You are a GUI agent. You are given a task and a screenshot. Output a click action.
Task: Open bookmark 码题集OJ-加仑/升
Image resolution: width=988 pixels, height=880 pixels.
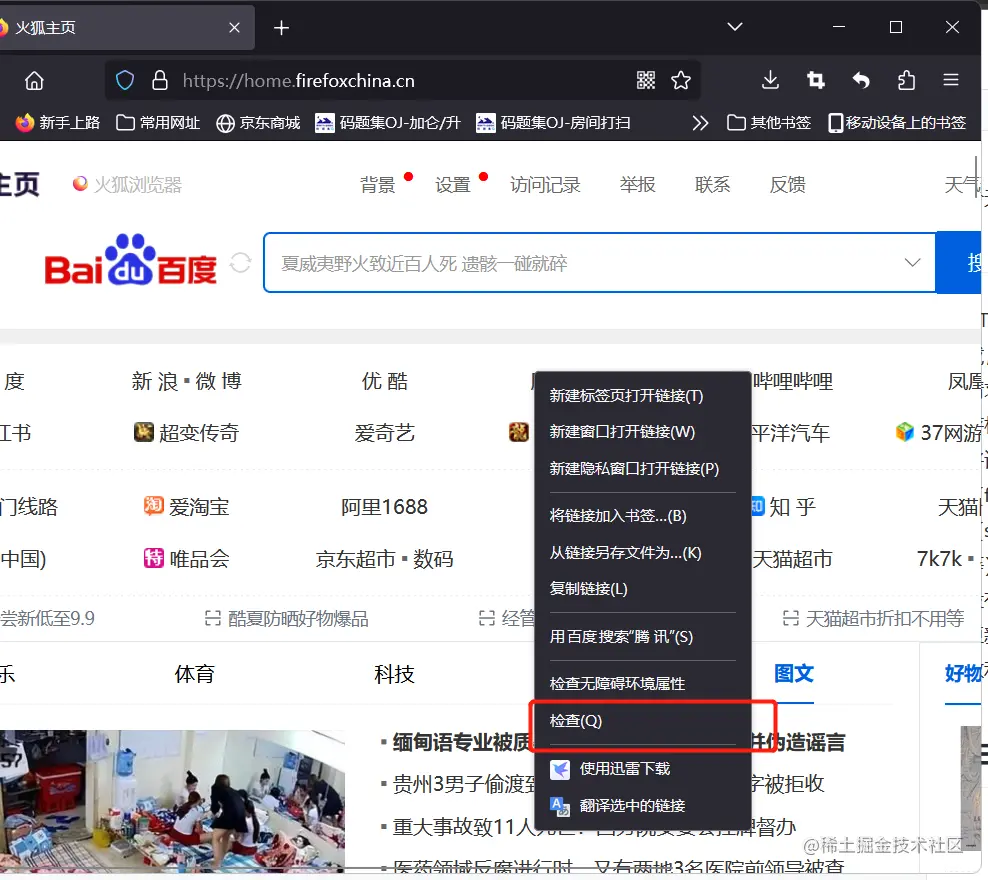click(x=388, y=123)
